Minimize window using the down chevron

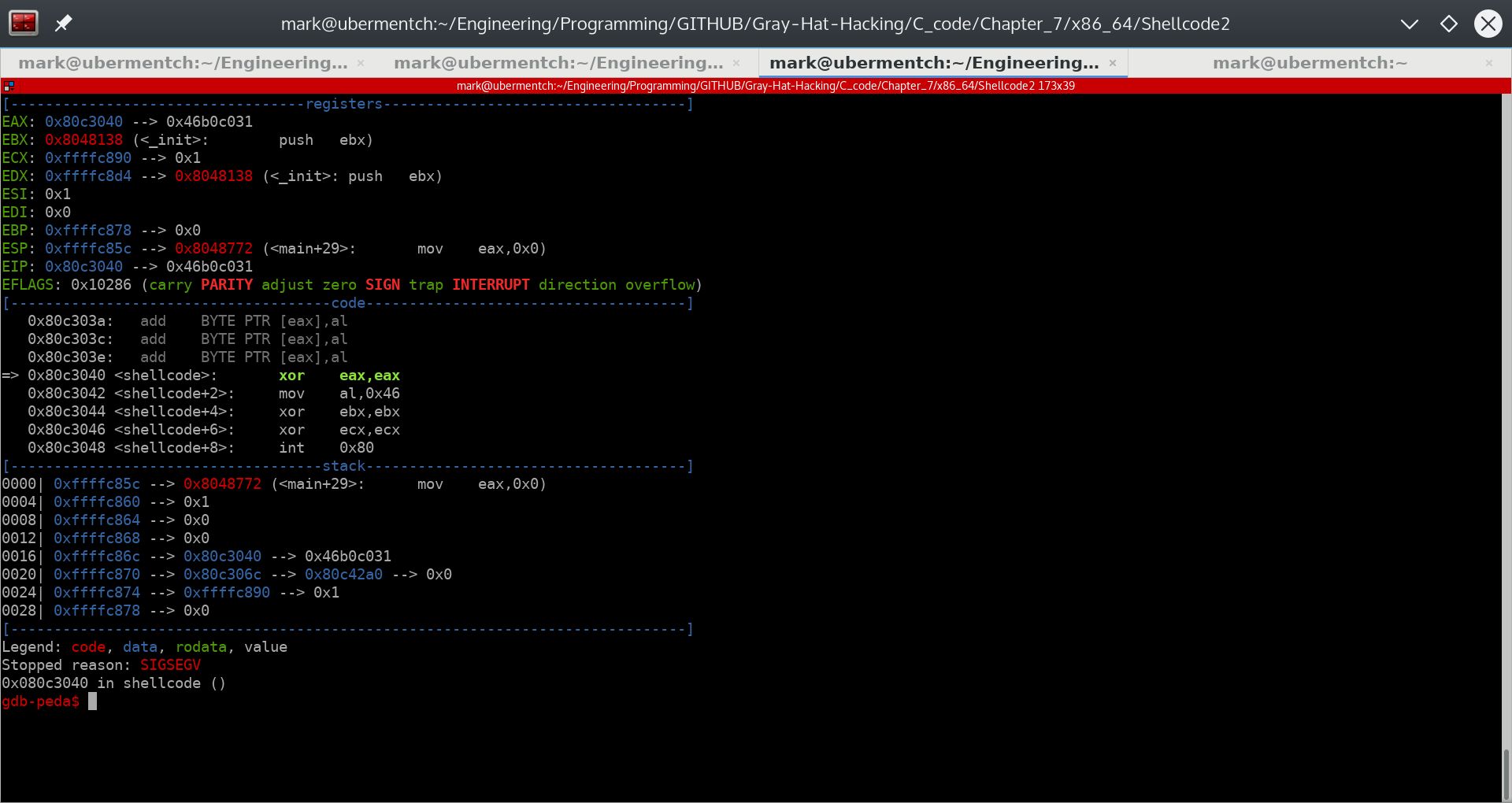click(1409, 24)
